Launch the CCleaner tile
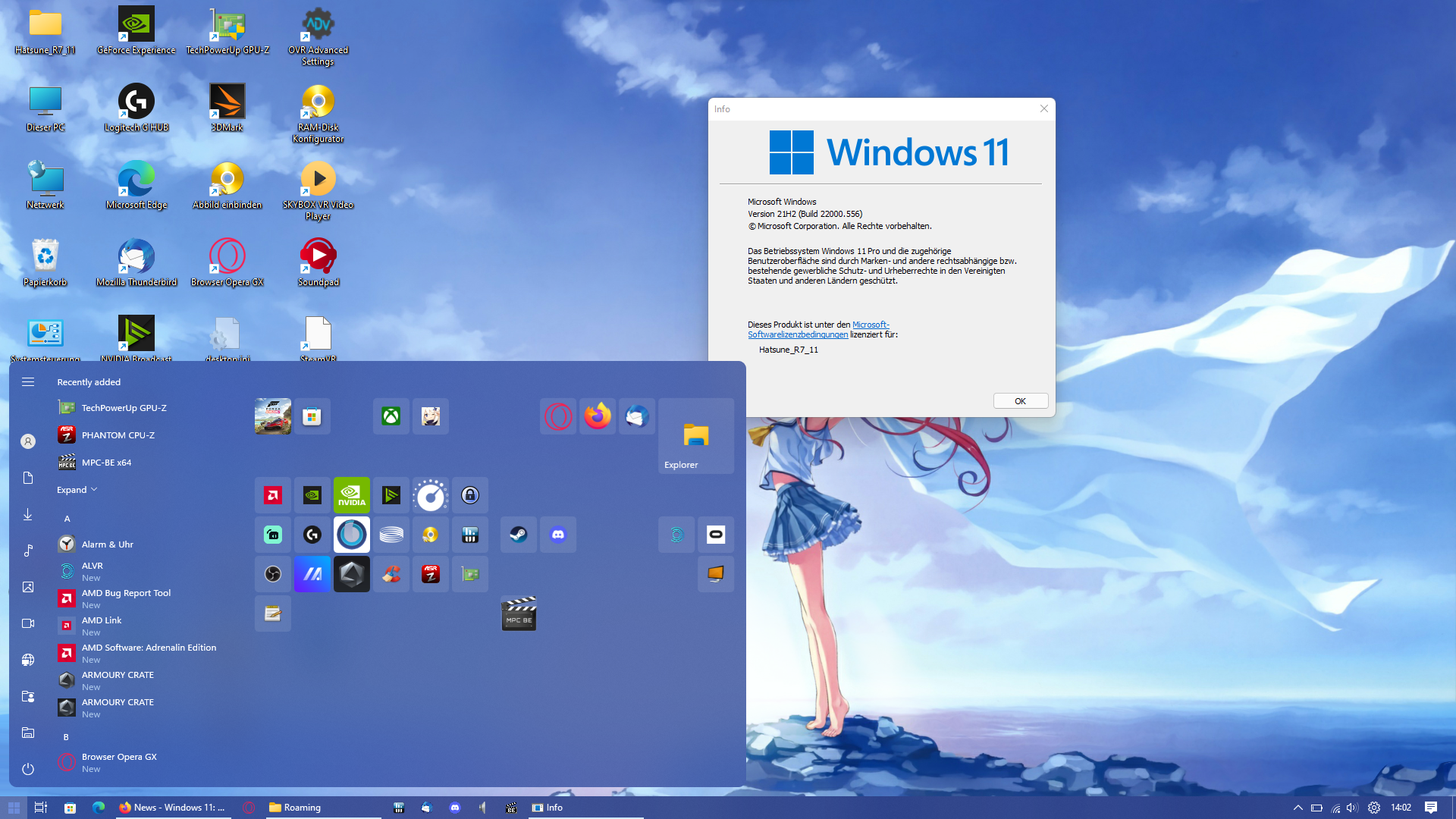The image size is (1456, 819). pyautogui.click(x=391, y=574)
